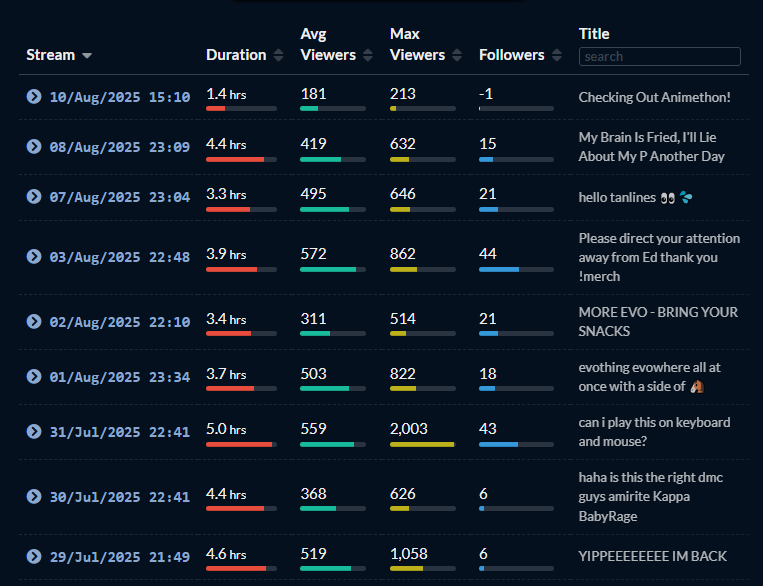763x586 pixels.
Task: Click the -1 followers value
Action: coord(486,94)
